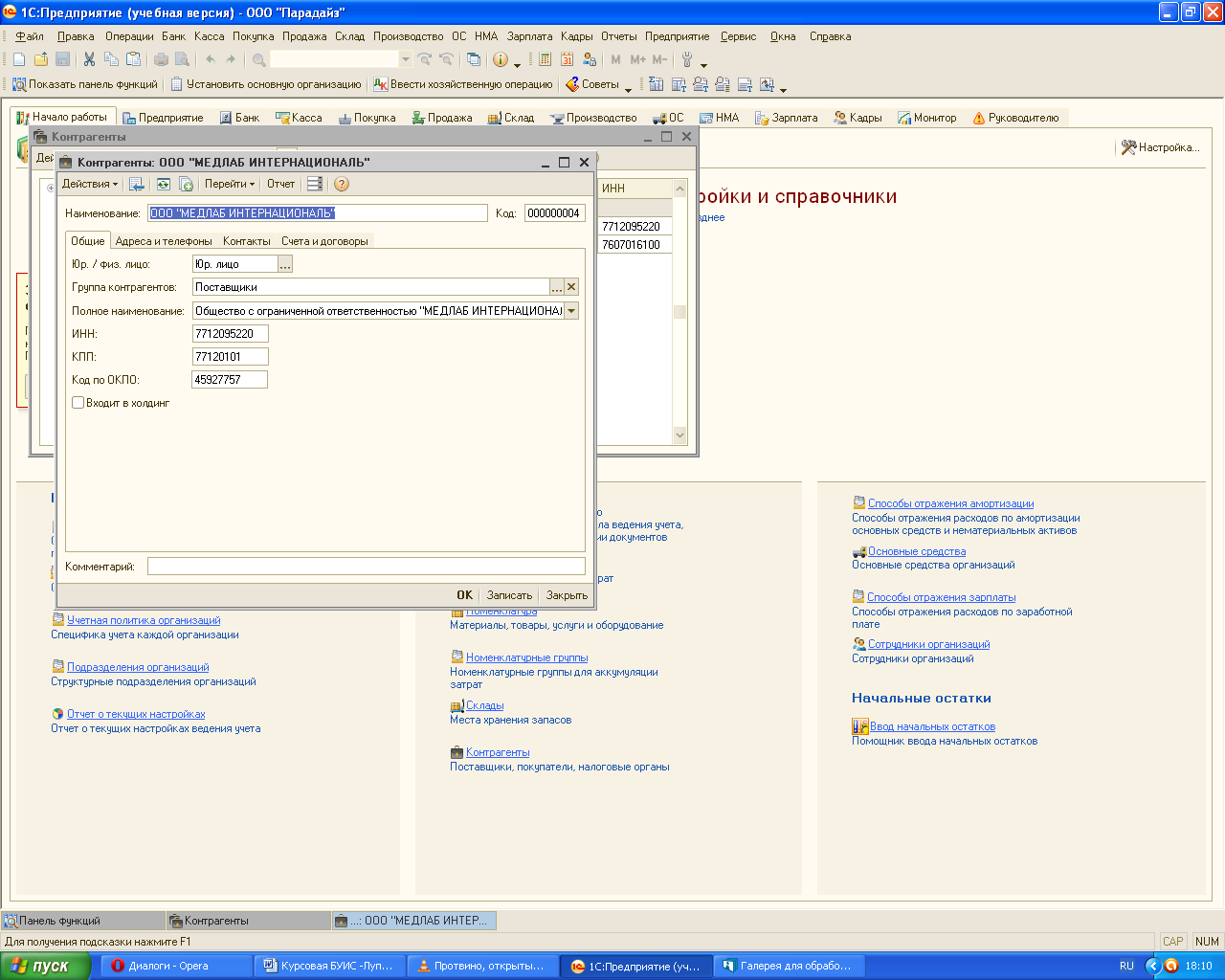The height and width of the screenshot is (980, 1225).
Task: Click the calculator icon in the main toolbar
Action: 545,59
